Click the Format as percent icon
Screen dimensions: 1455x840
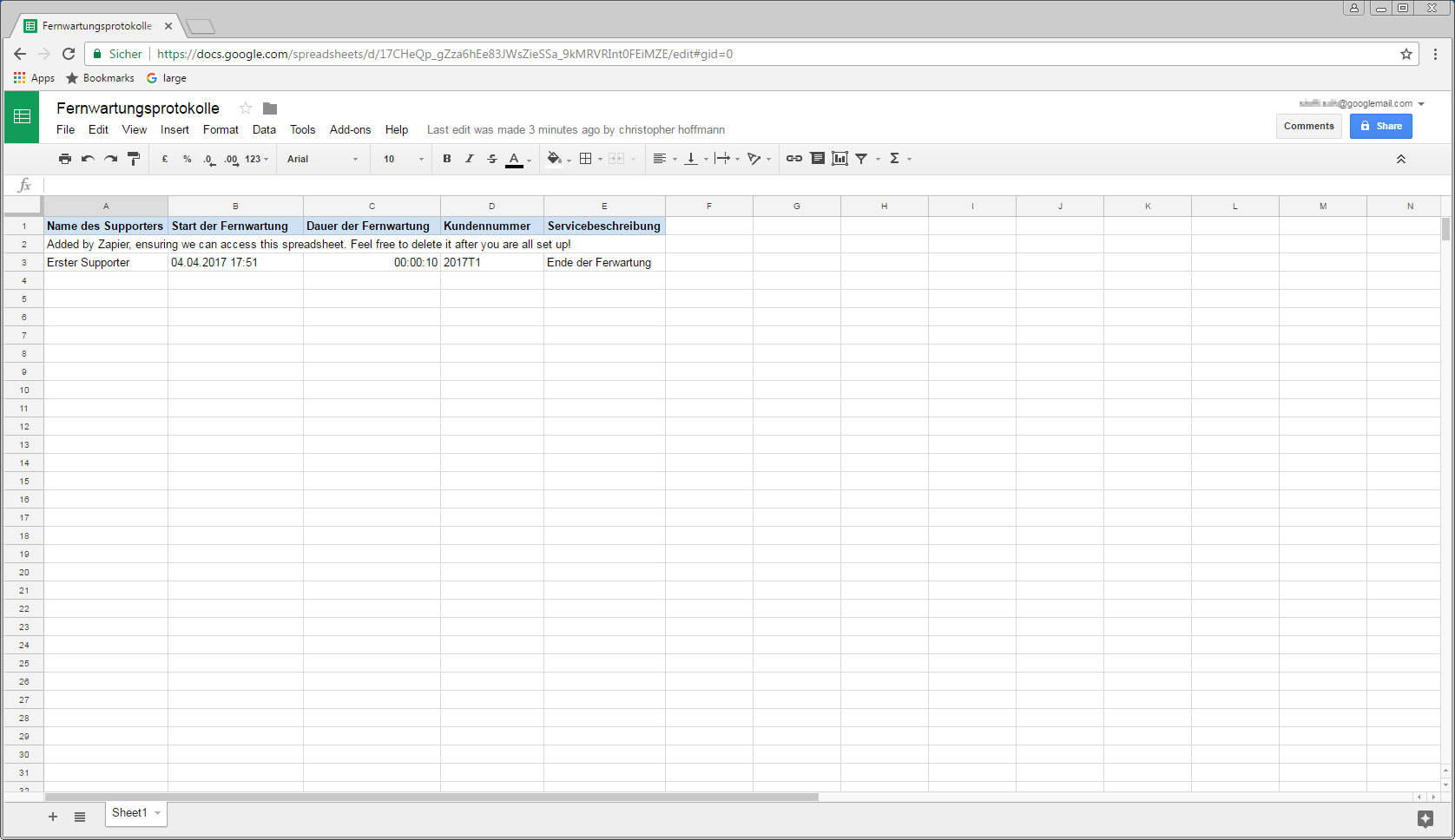point(187,159)
